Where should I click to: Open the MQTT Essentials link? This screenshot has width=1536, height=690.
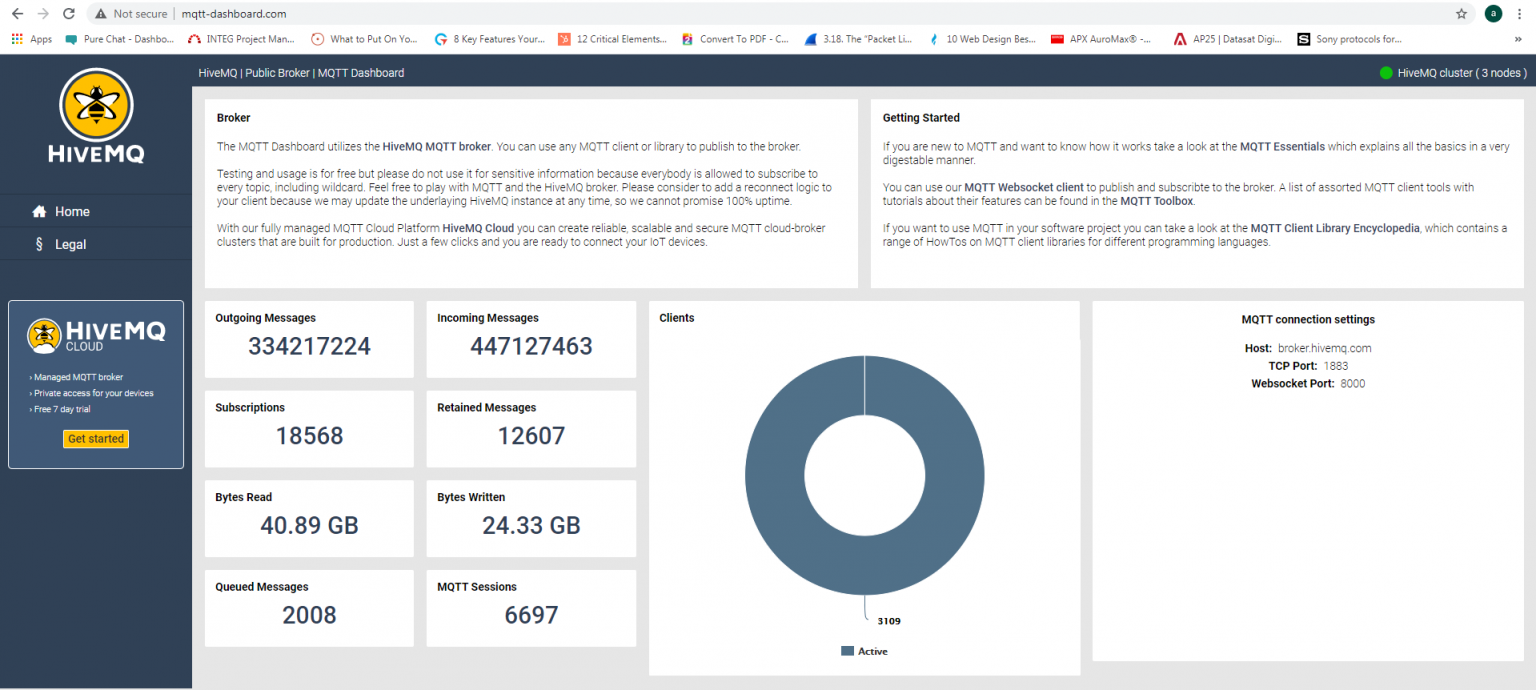1282,146
